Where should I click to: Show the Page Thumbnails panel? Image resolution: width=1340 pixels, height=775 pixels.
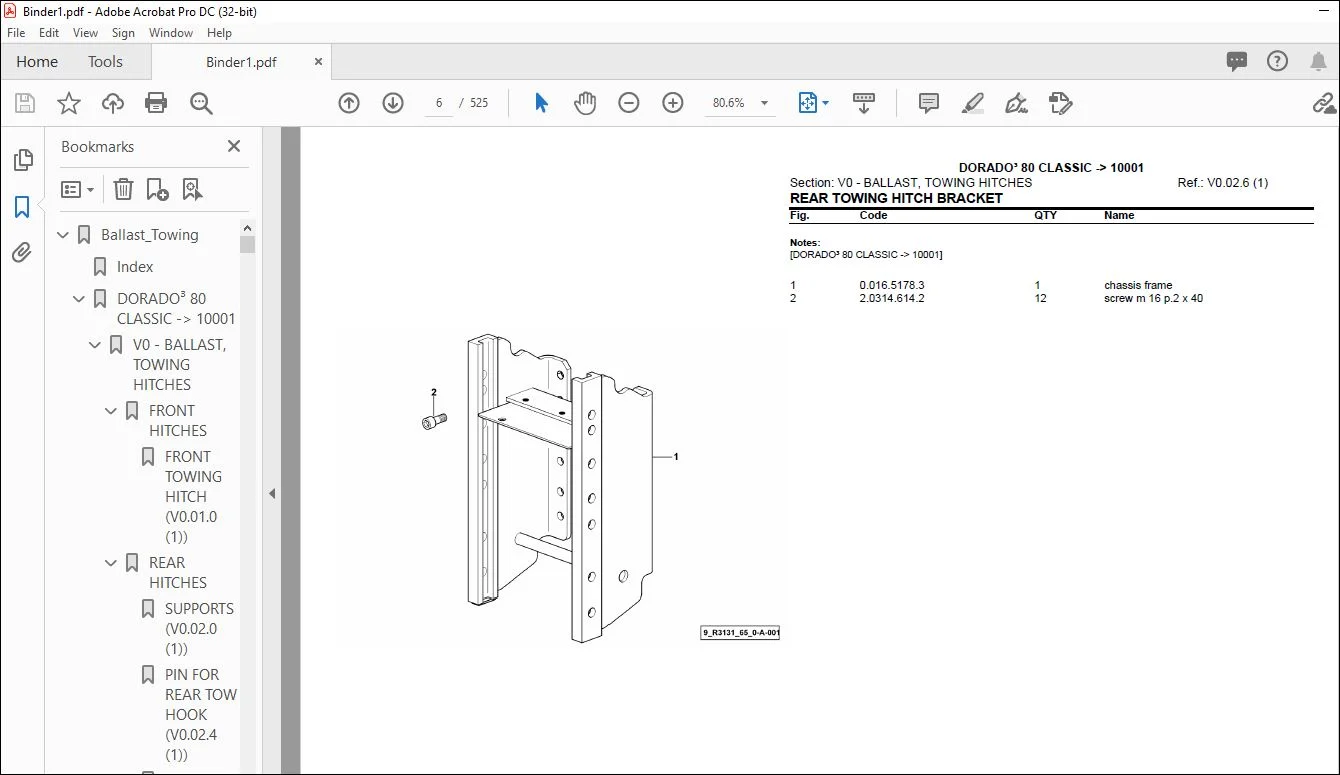pos(22,160)
